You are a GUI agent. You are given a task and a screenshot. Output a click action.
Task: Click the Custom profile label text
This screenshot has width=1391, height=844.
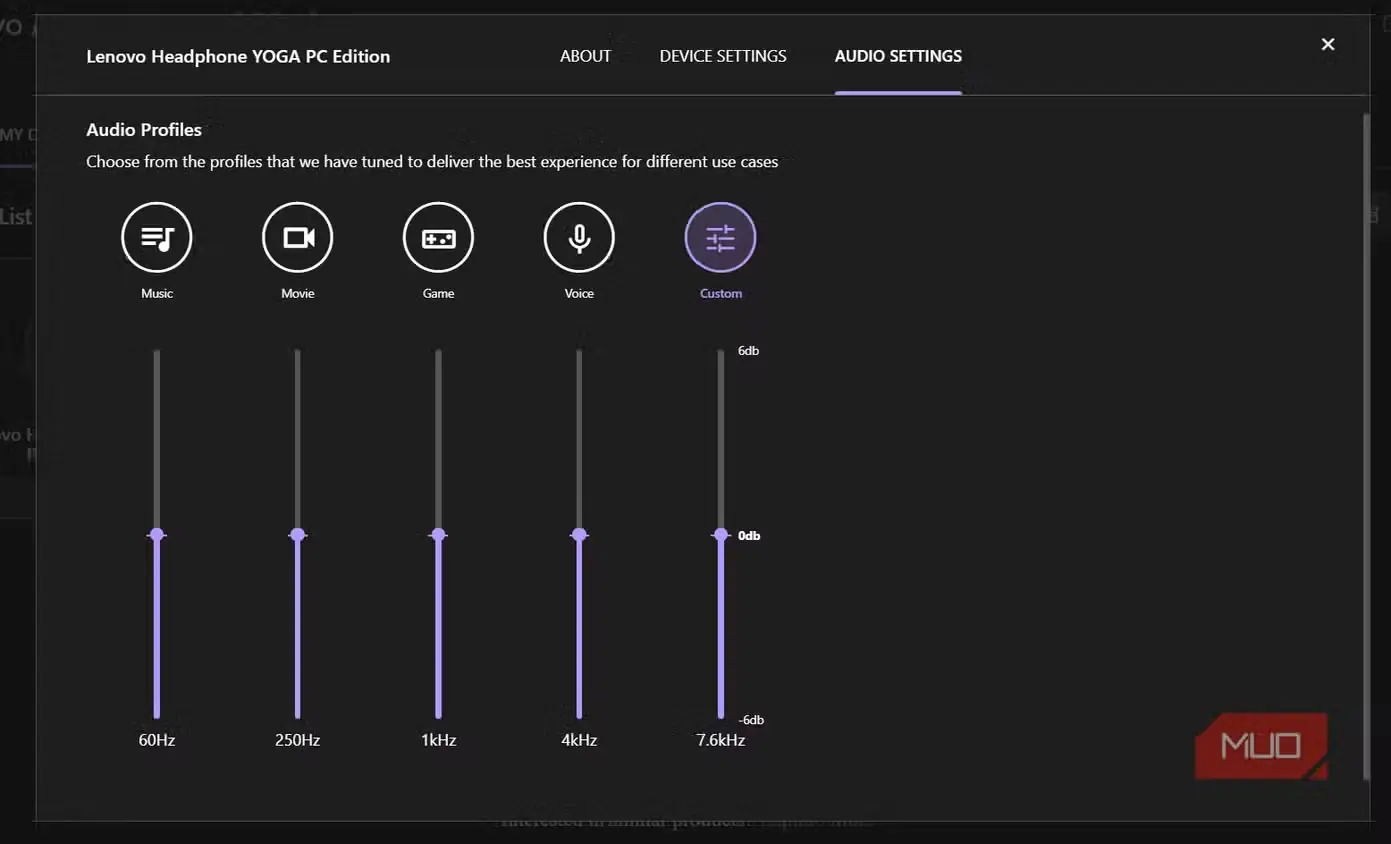coord(721,294)
